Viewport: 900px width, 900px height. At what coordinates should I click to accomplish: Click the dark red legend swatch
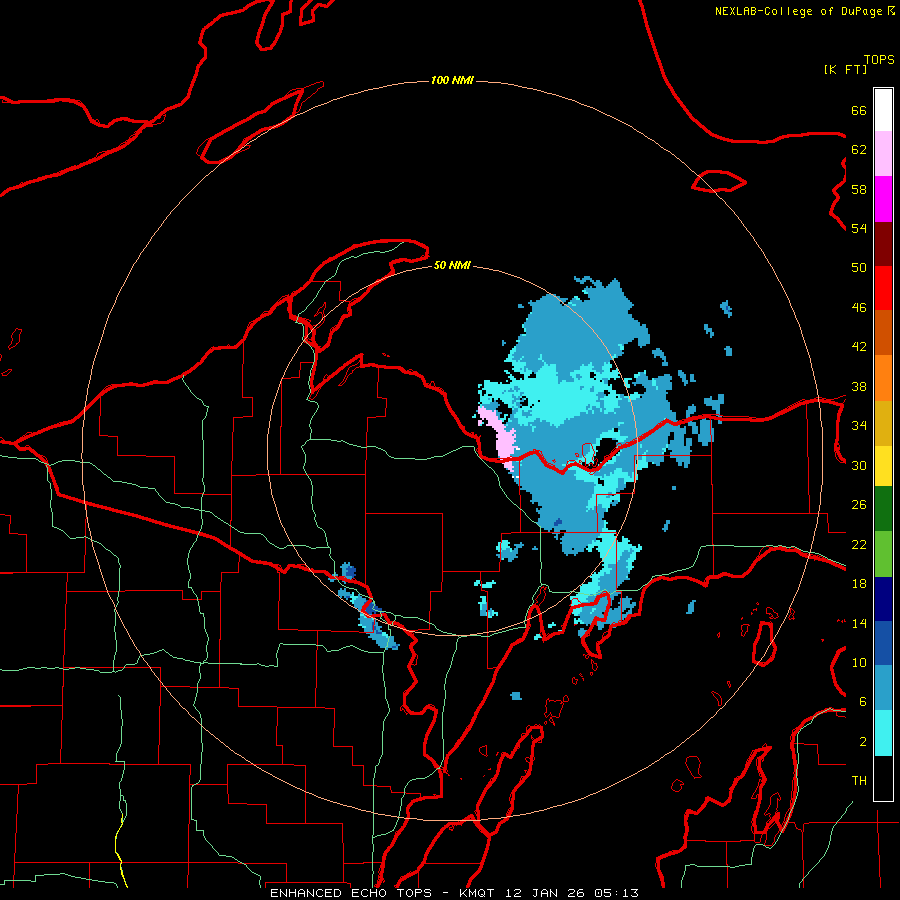(883, 243)
